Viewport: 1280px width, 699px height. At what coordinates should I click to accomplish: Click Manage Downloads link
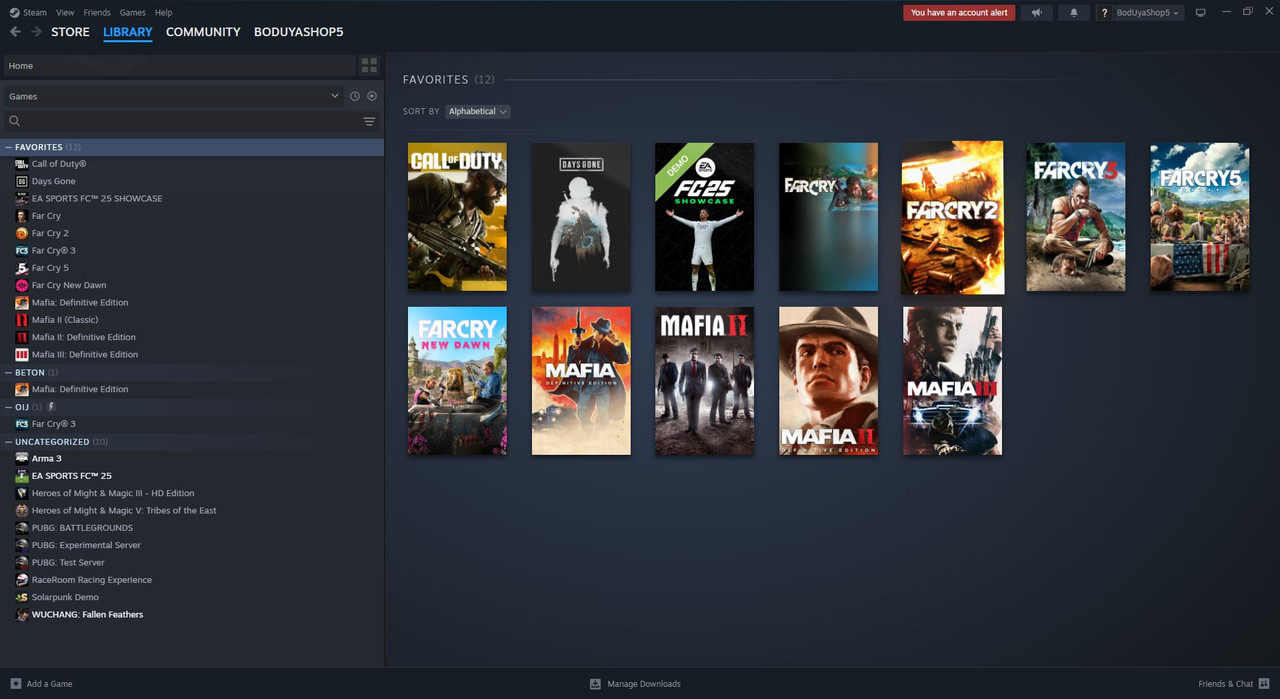(644, 684)
